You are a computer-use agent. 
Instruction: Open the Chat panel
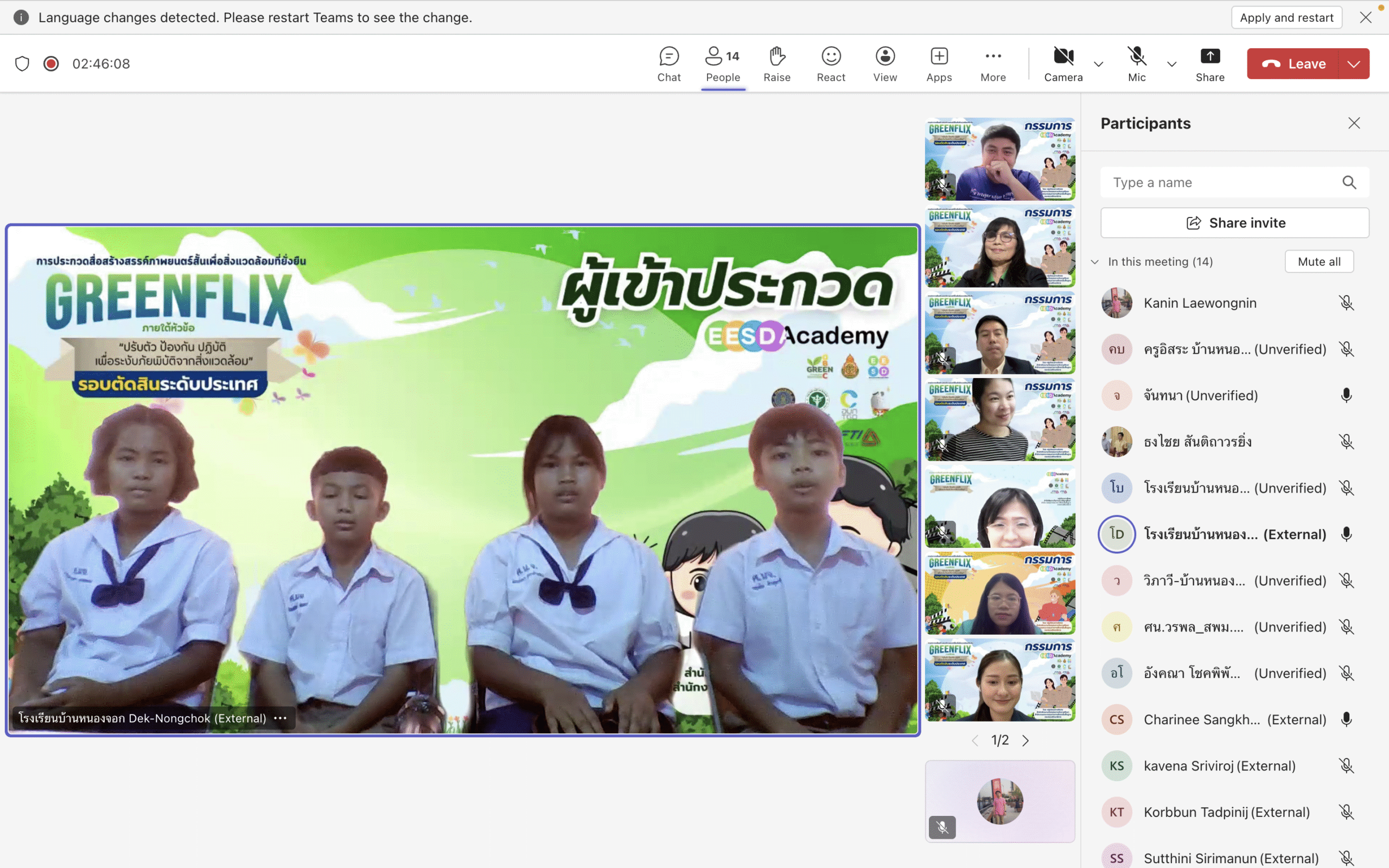pos(668,63)
